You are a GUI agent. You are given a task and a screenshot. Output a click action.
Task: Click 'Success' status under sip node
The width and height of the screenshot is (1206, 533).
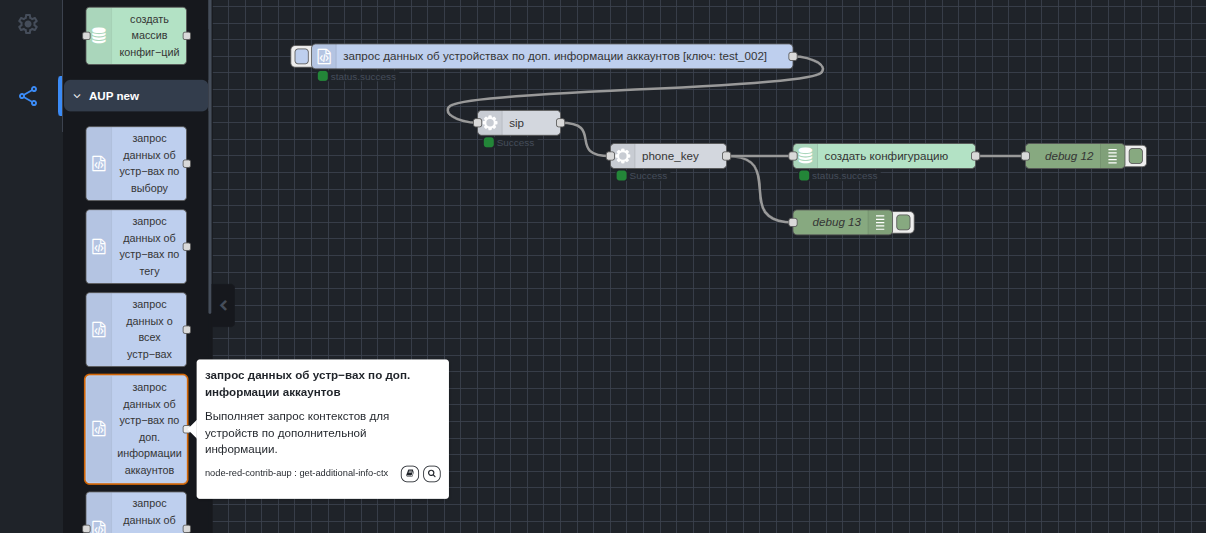[515, 143]
